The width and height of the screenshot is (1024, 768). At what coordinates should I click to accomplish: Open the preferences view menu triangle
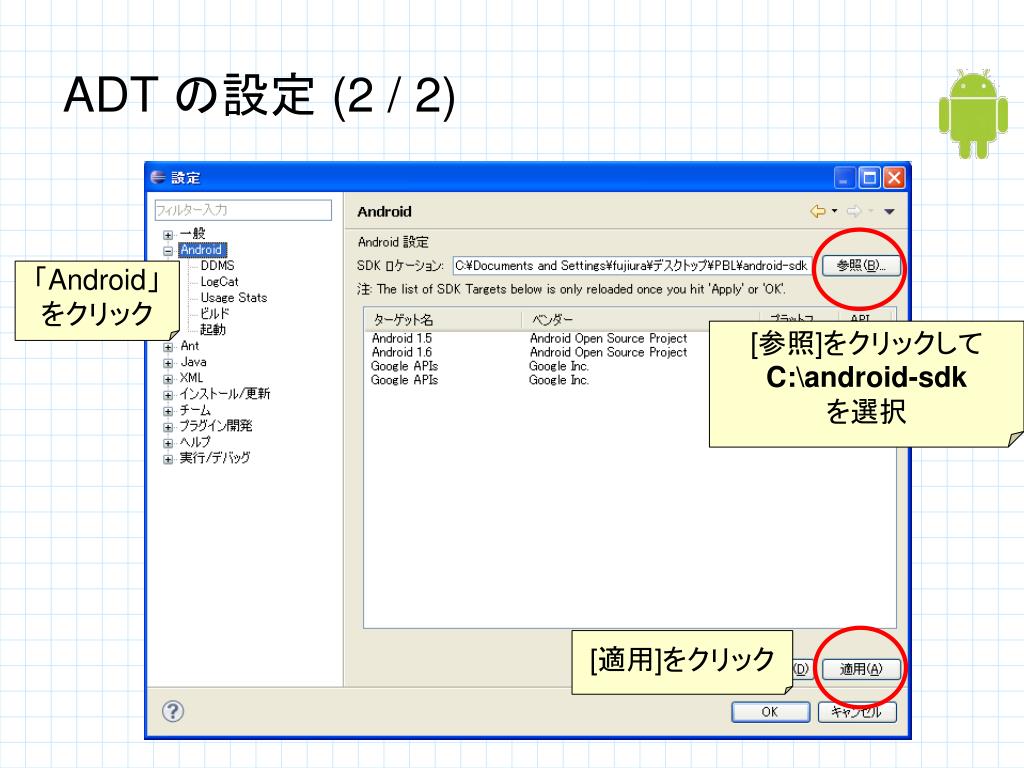[889, 211]
